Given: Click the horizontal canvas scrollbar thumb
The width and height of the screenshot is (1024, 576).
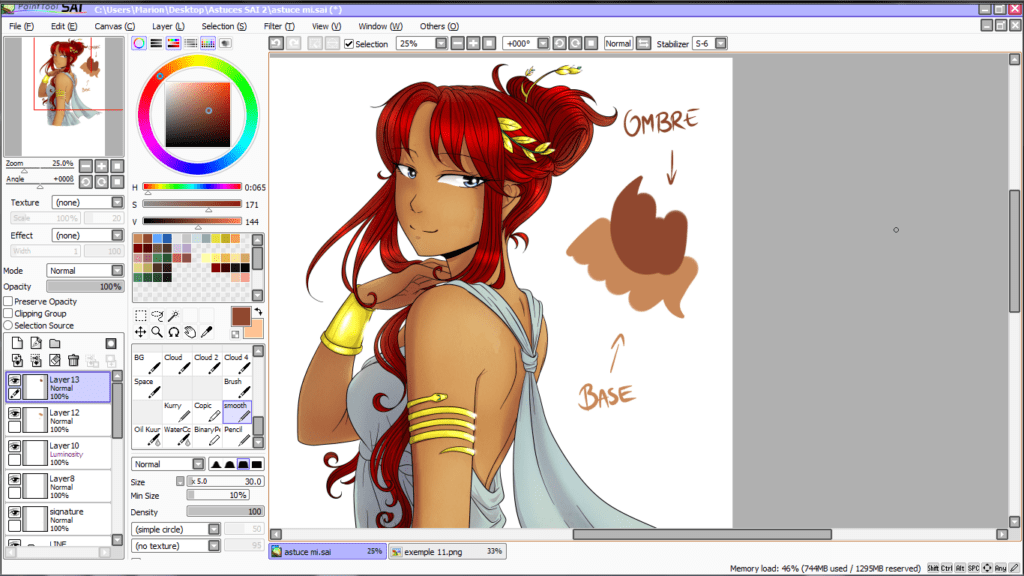Looking at the screenshot, I should [702, 534].
